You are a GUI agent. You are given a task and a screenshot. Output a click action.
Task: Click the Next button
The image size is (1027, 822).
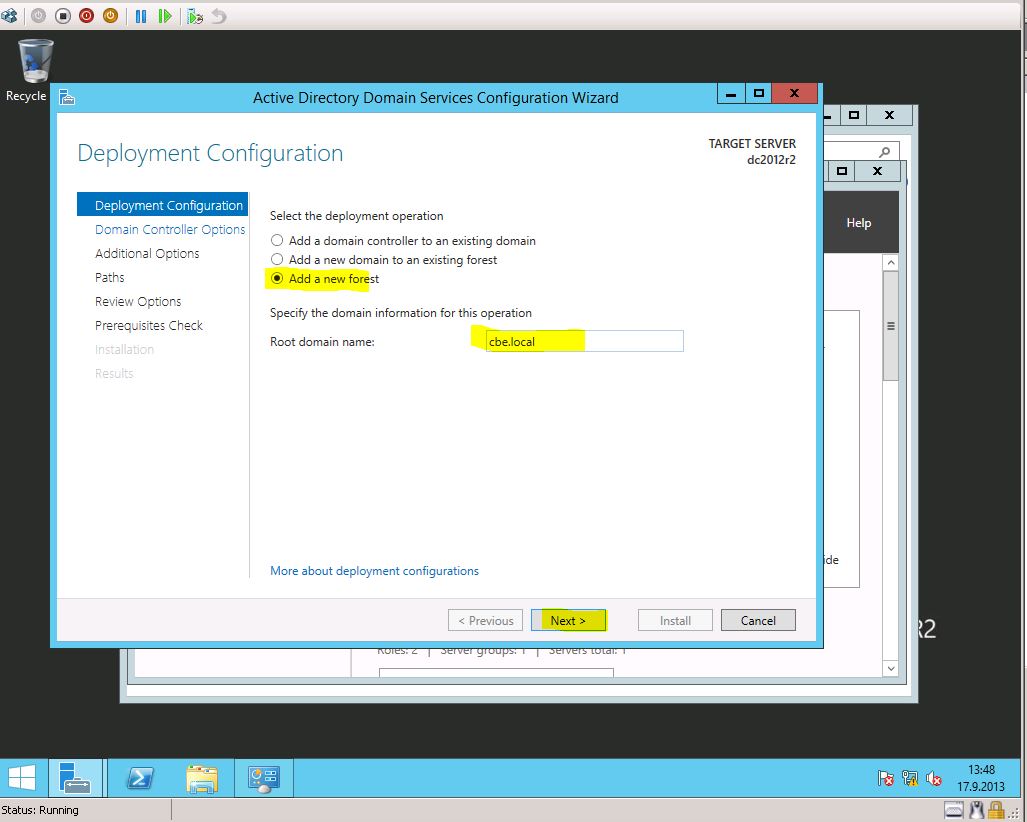(568, 620)
